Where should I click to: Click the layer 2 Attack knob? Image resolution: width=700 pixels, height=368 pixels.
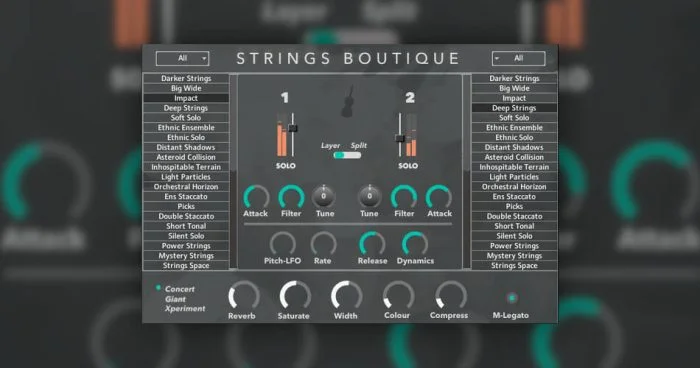point(439,197)
